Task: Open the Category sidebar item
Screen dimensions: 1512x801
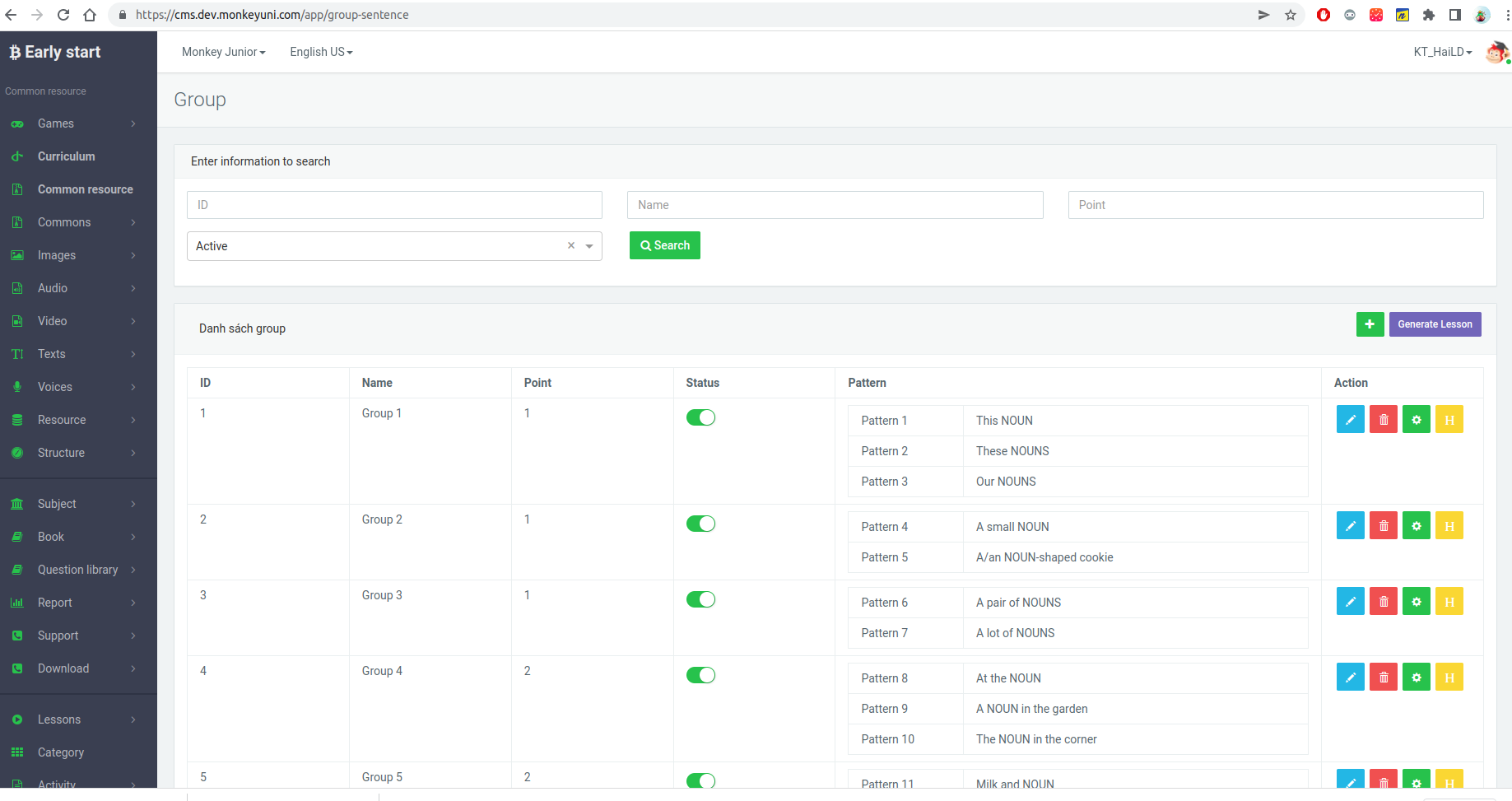Action: pyautogui.click(x=78, y=752)
